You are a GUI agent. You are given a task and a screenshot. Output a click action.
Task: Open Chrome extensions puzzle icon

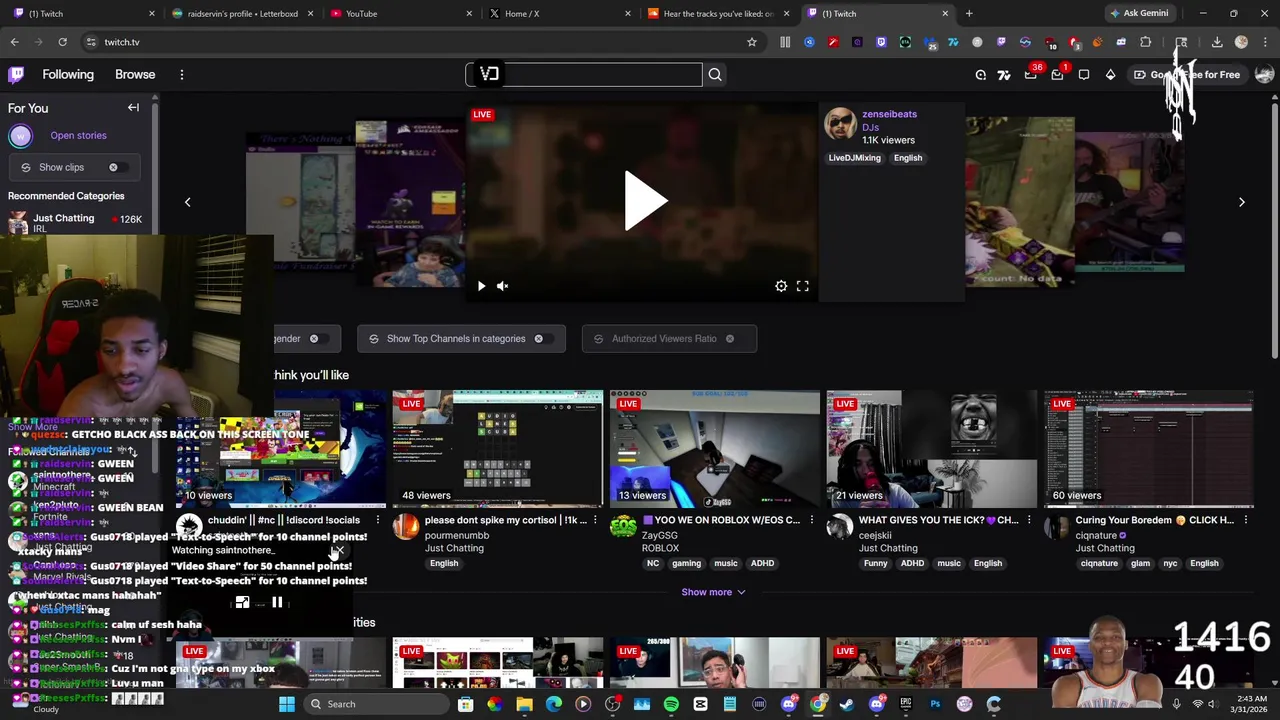pyautogui.click(x=1146, y=42)
